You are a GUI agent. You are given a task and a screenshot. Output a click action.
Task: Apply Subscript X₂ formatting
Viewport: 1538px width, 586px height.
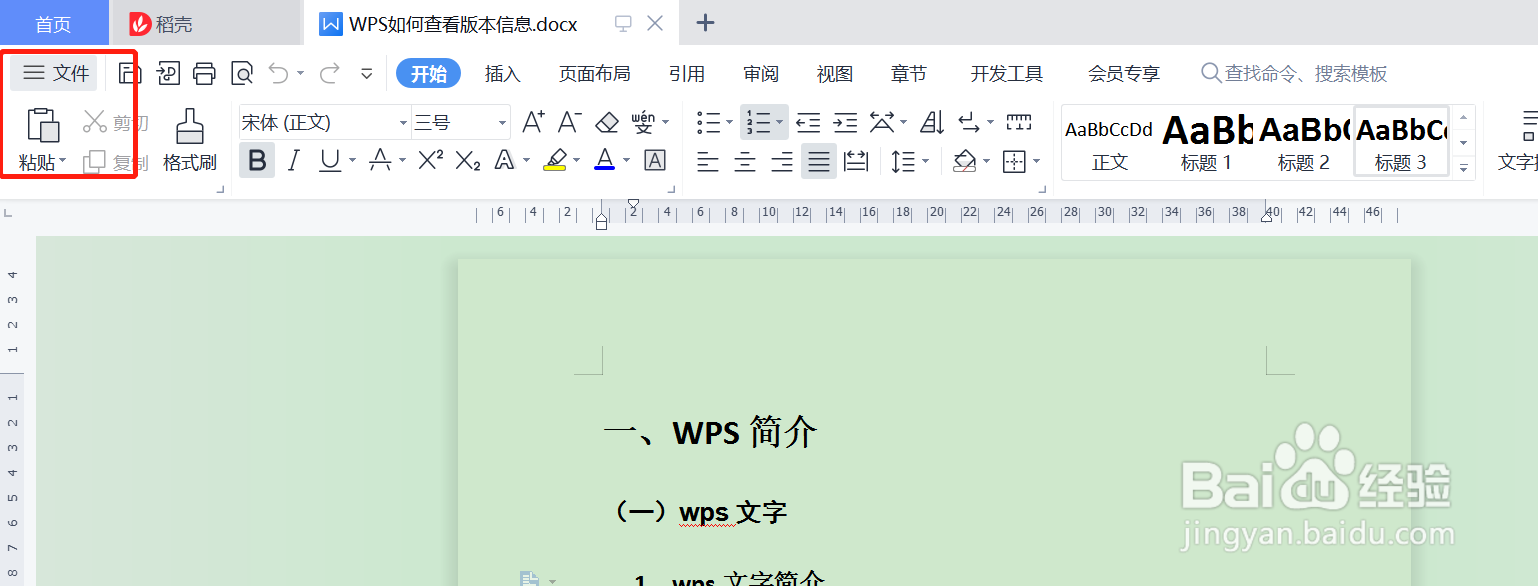click(468, 160)
